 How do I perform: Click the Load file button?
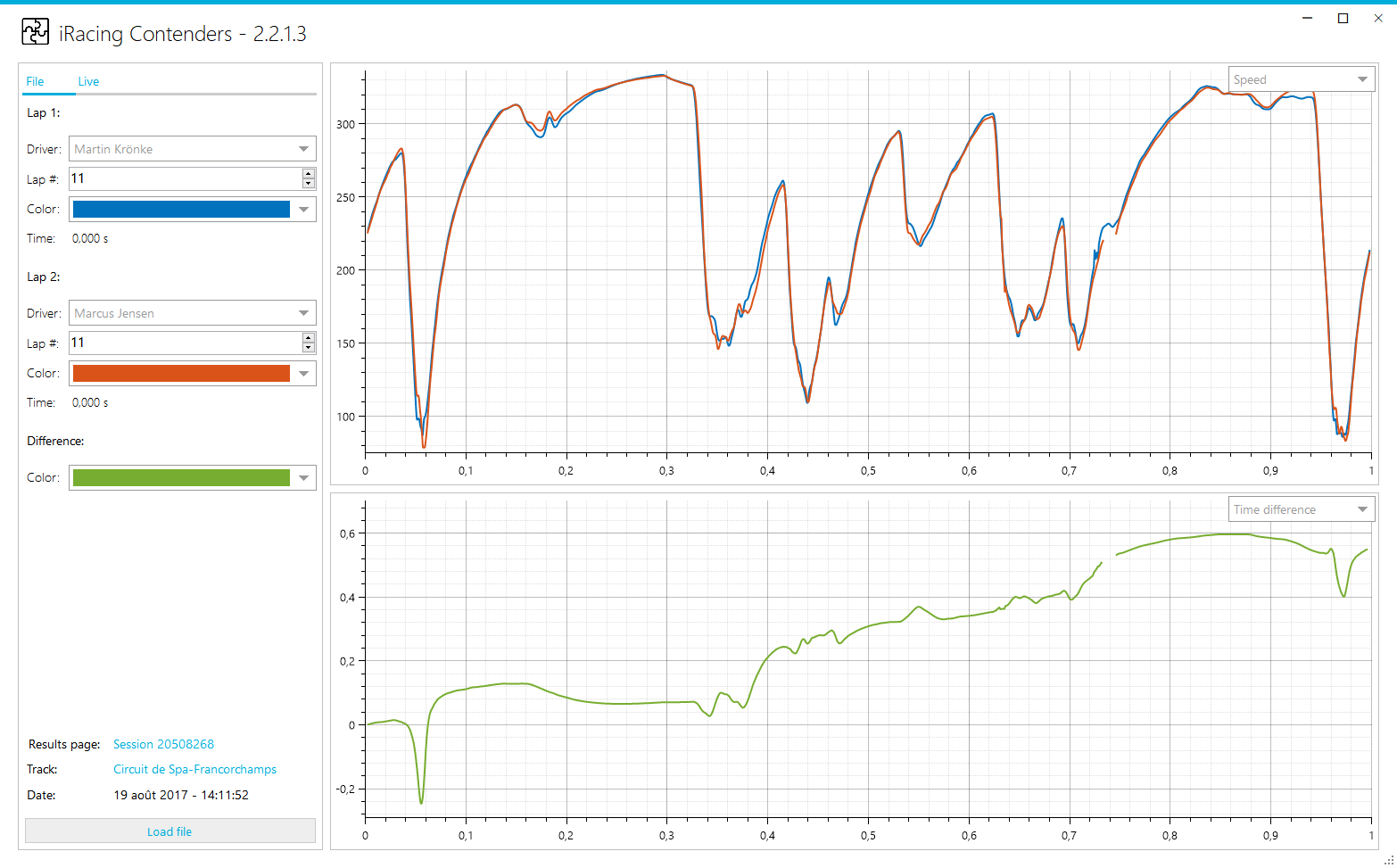point(169,831)
